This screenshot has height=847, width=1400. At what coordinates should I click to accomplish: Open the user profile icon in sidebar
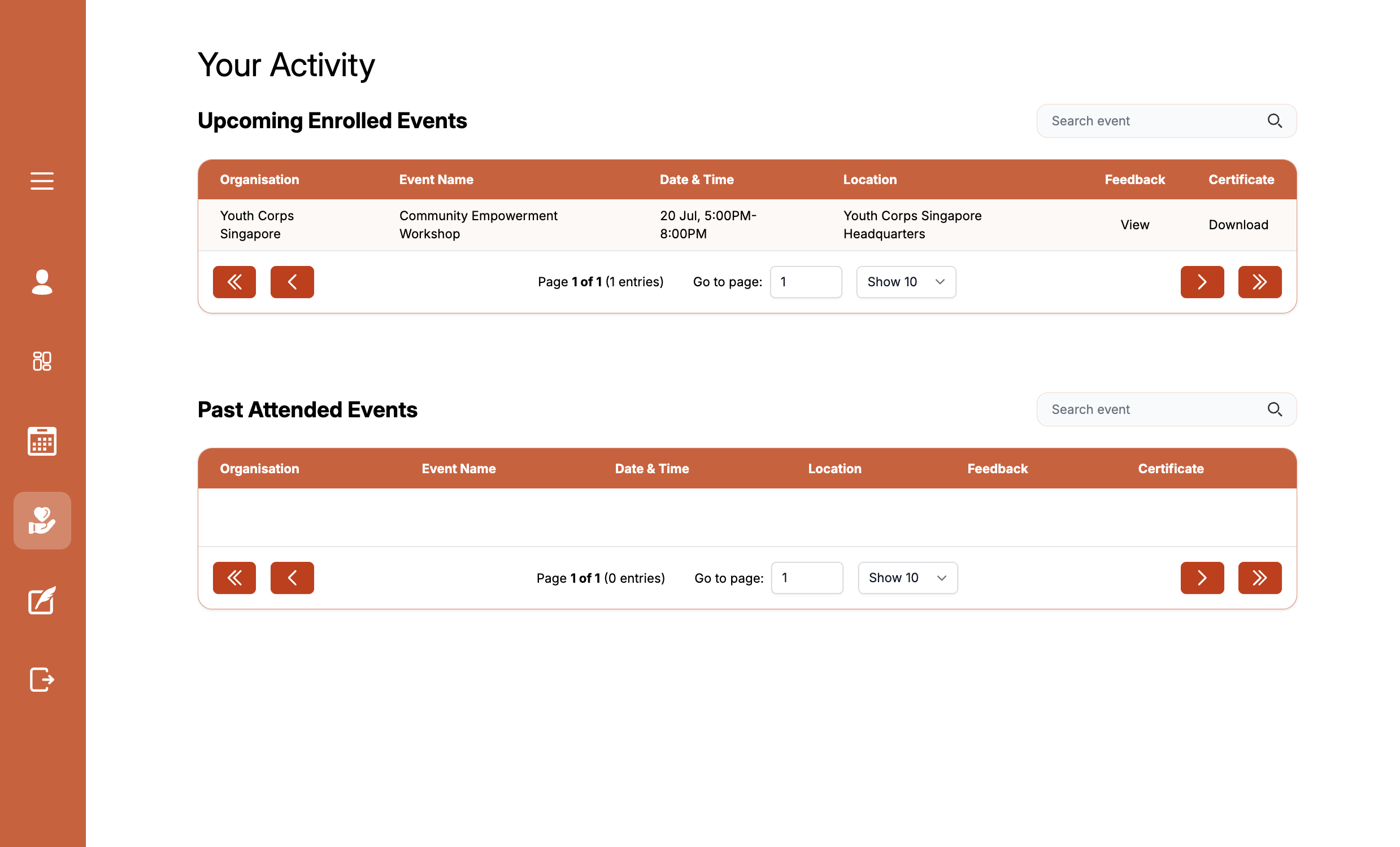point(42,282)
